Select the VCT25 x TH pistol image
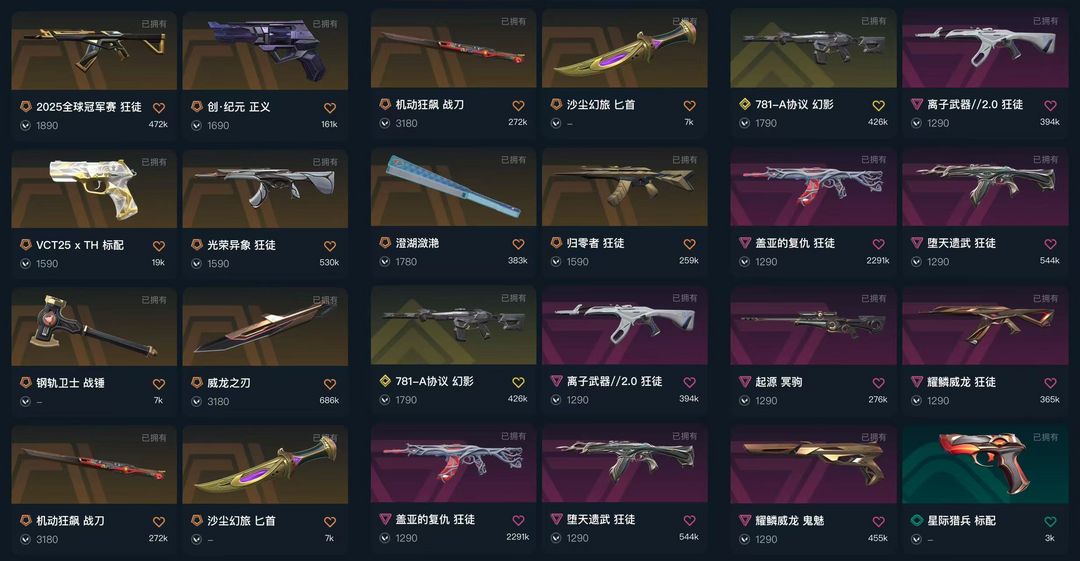The image size is (1080, 561). (94, 189)
